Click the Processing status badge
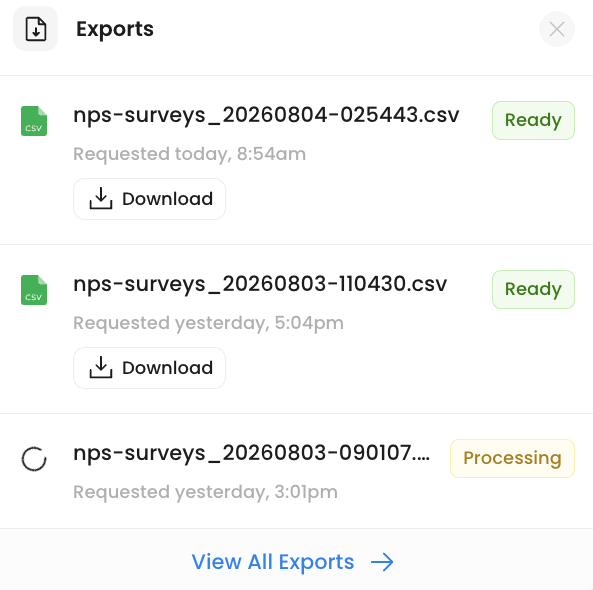Screen dimensions: 593x590 tap(512, 458)
